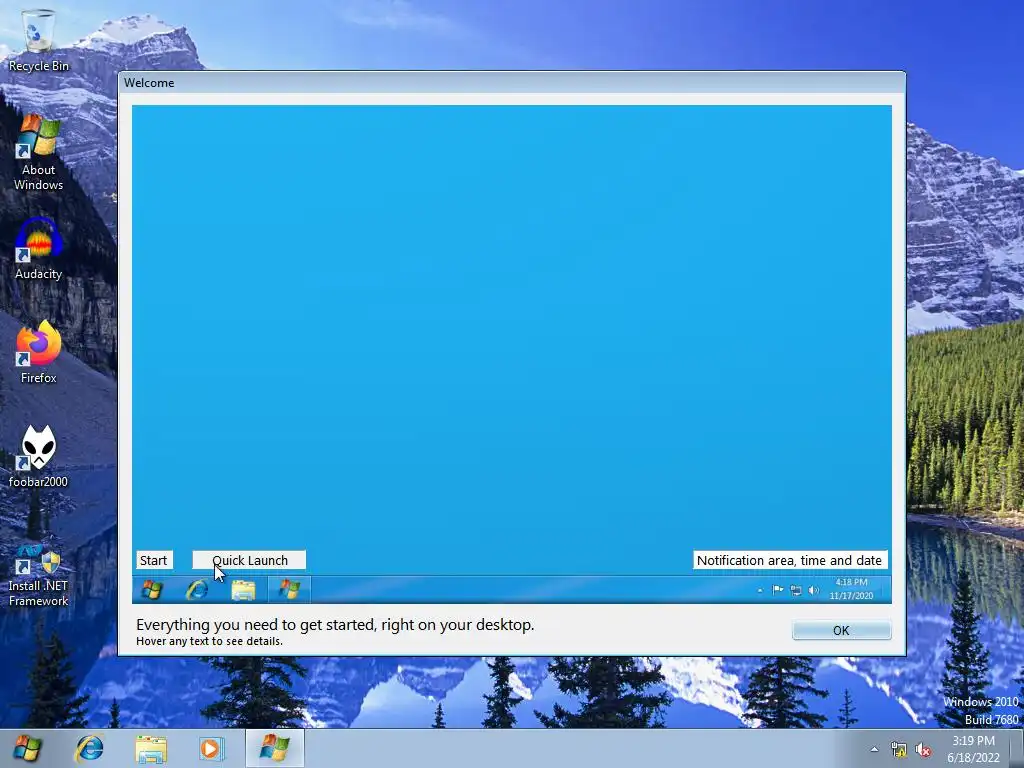Open Windows Explorer from the real taskbar
Image resolution: width=1024 pixels, height=768 pixels.
[x=151, y=749]
